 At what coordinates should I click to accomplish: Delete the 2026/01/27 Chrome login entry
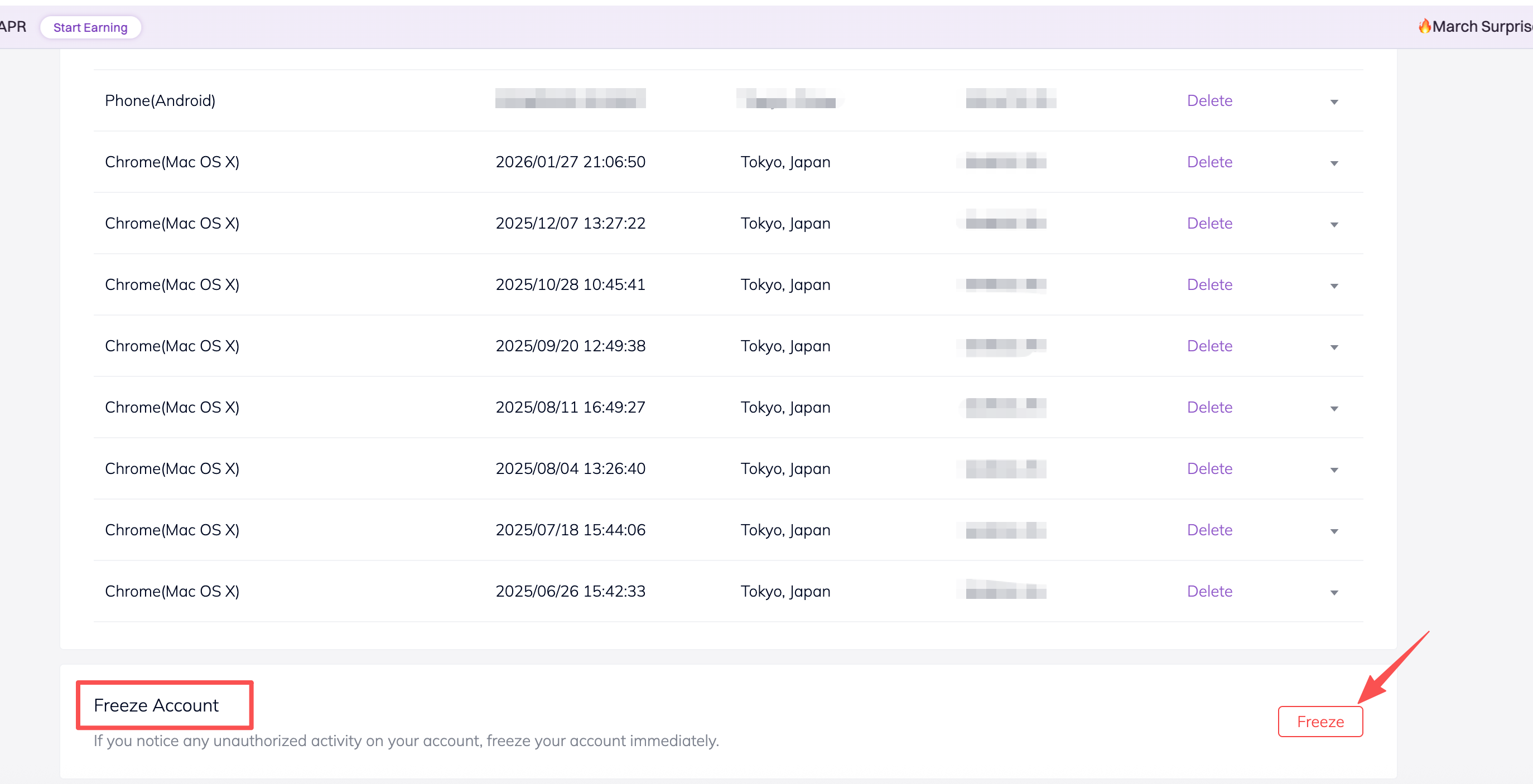1209,162
